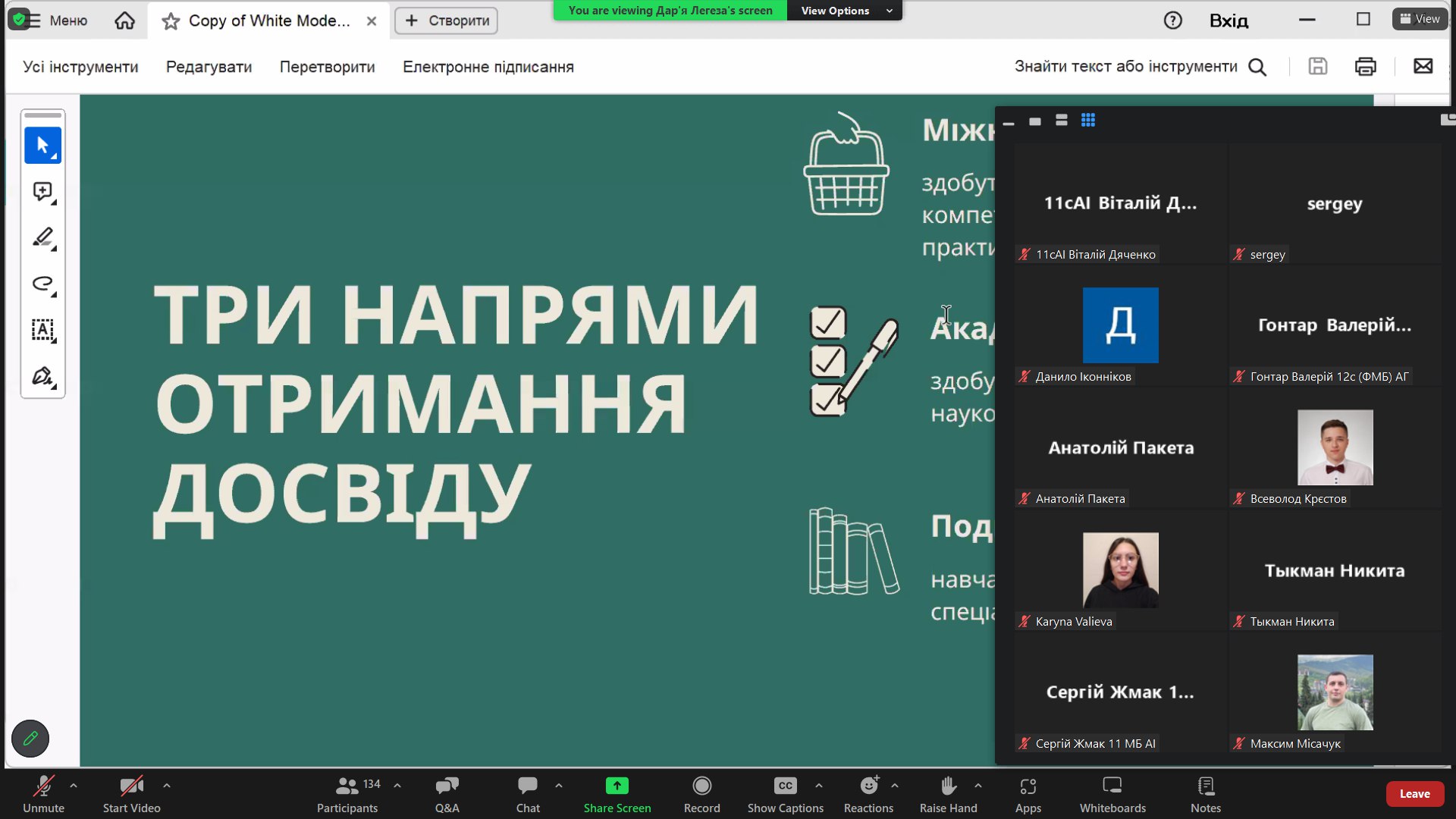Image resolution: width=1456 pixels, height=819 pixels.
Task: Click the search magnifier icon
Action: coord(1257,67)
